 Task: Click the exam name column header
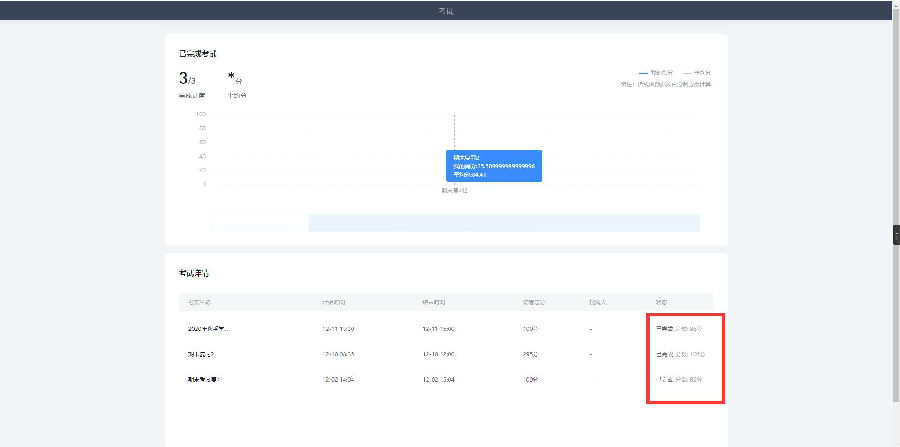click(x=199, y=301)
